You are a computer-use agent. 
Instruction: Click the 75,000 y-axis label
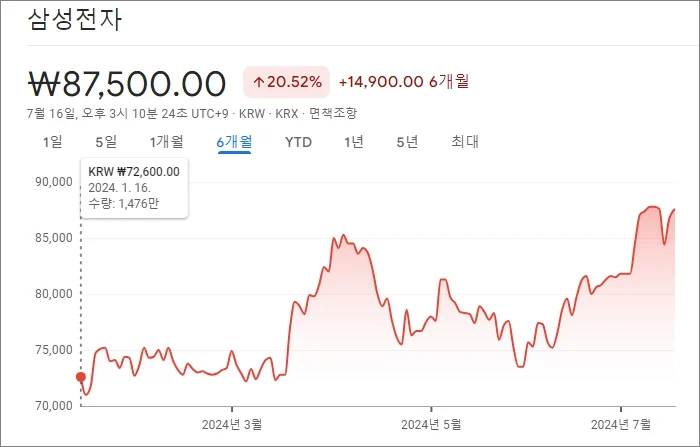point(54,350)
